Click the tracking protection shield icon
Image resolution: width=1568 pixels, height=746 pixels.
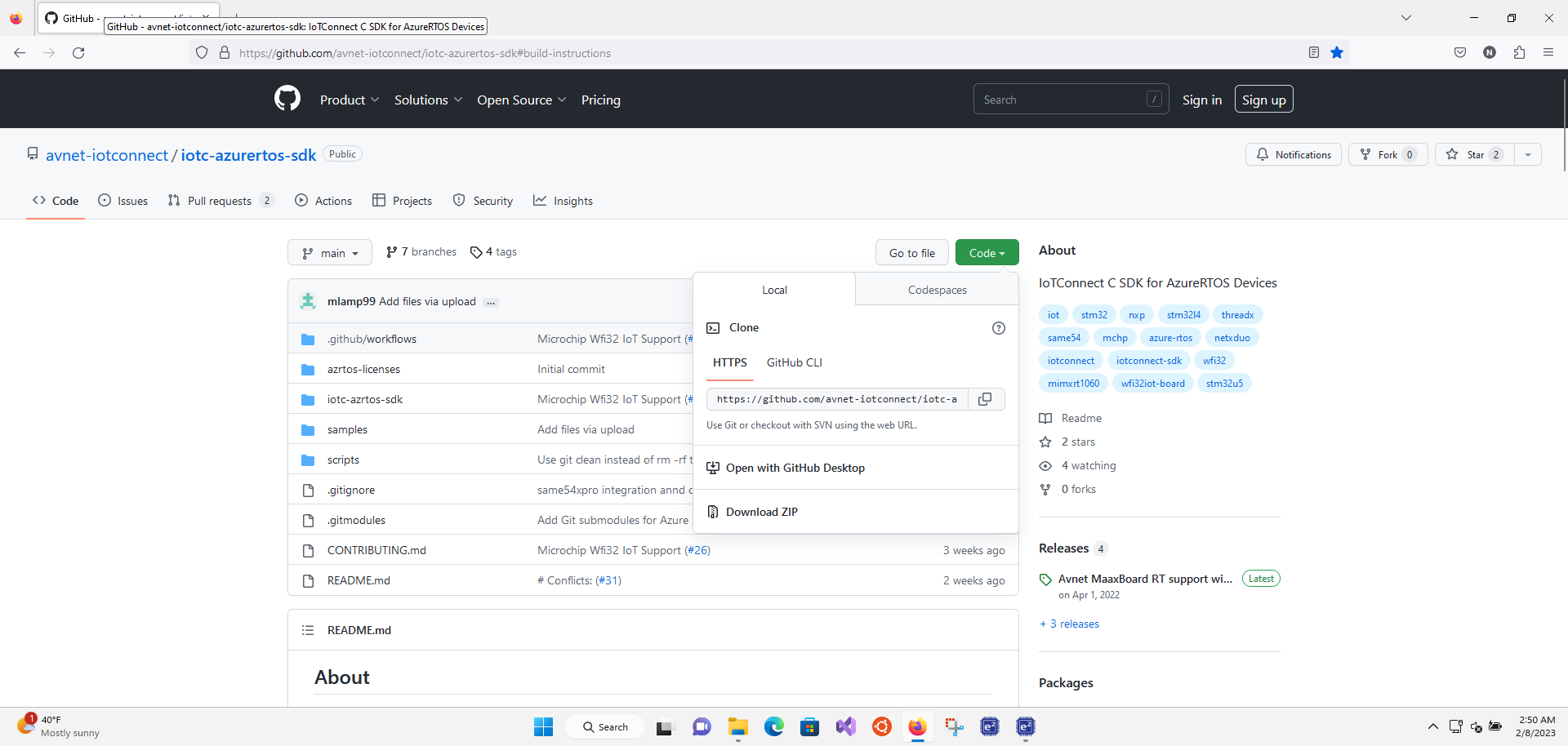pos(202,53)
